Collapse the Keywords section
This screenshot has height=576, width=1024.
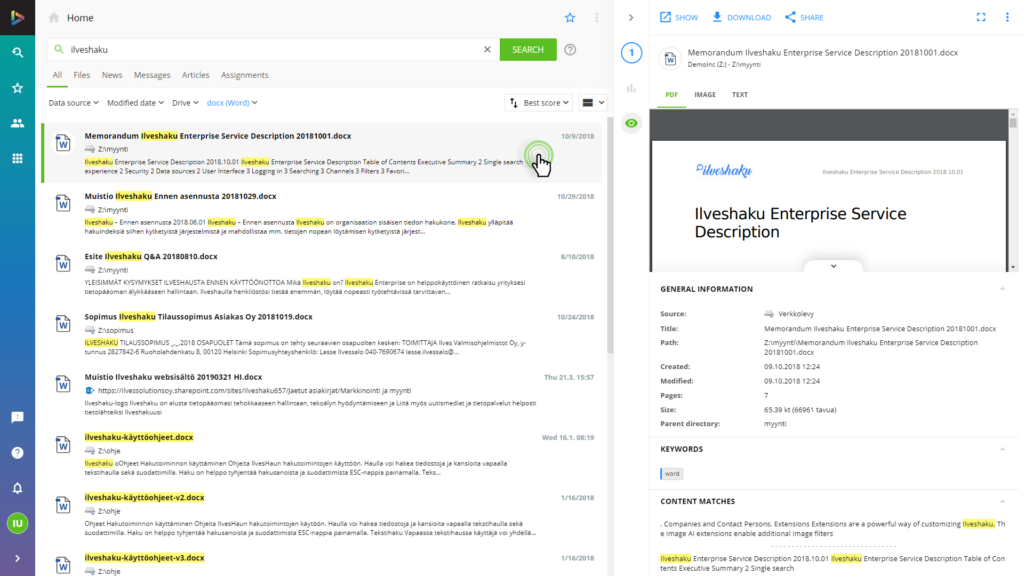tap(1002, 449)
